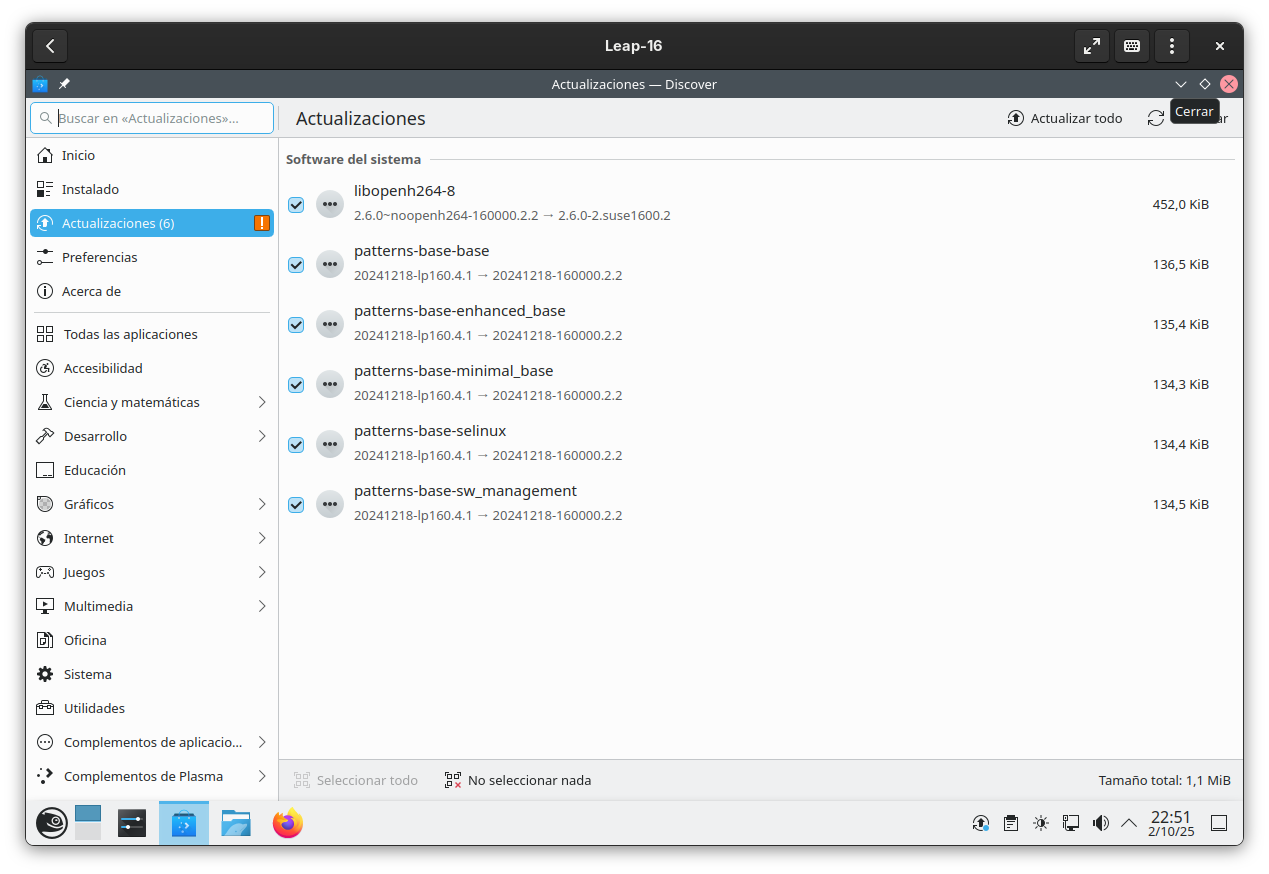This screenshot has width=1269, height=874.
Task: Launch Firefox from the taskbar
Action: [287, 823]
